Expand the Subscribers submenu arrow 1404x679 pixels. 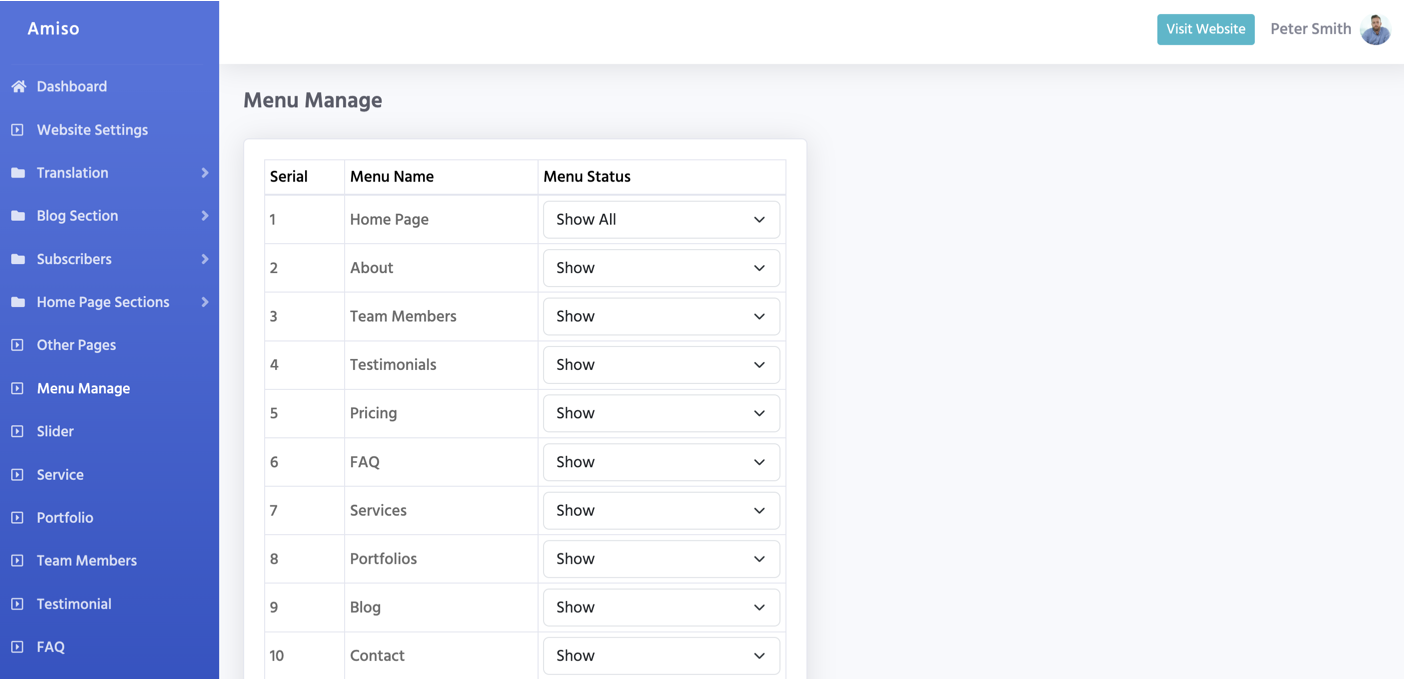(x=204, y=259)
